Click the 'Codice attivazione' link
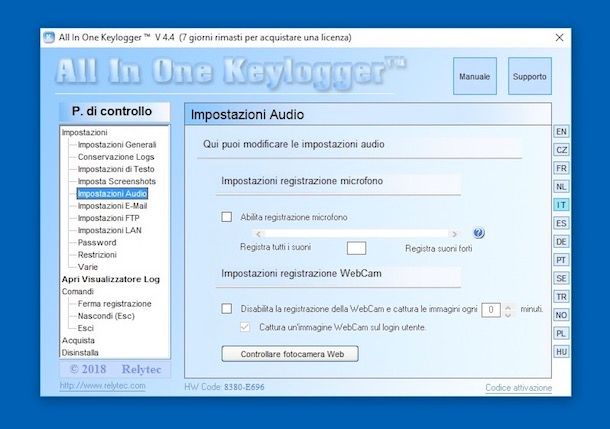The width and height of the screenshot is (610, 429). tap(518, 388)
